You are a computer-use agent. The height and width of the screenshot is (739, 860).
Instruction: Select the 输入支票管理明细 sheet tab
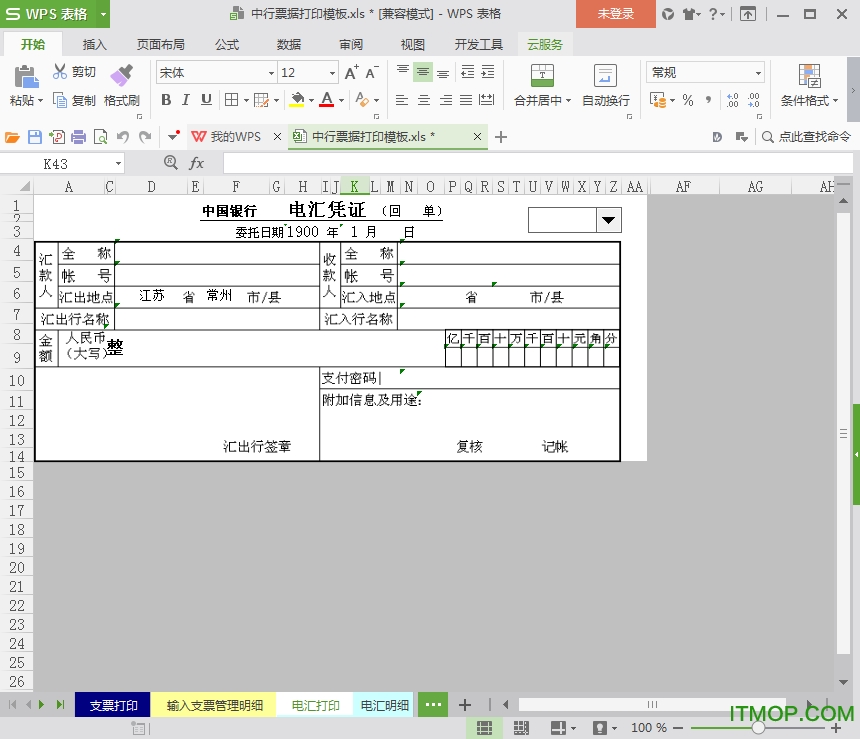[x=214, y=705]
